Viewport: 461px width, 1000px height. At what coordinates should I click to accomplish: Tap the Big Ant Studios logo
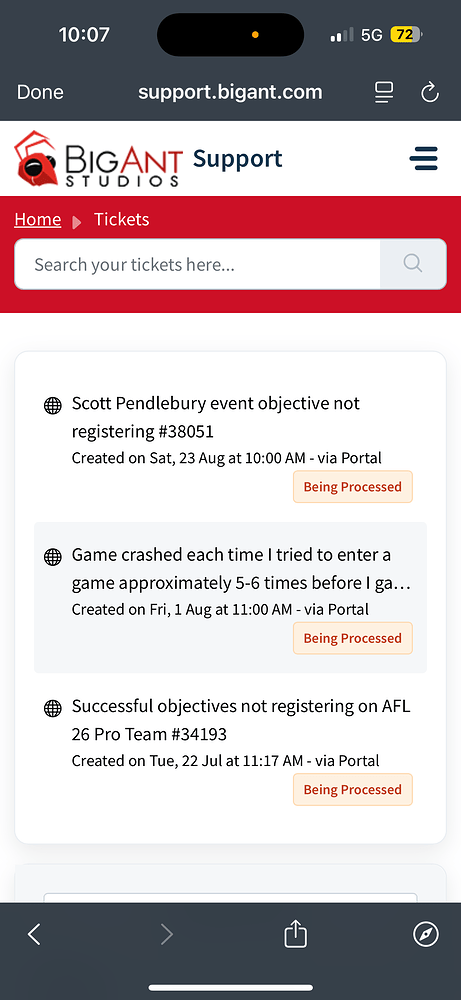(x=98, y=159)
